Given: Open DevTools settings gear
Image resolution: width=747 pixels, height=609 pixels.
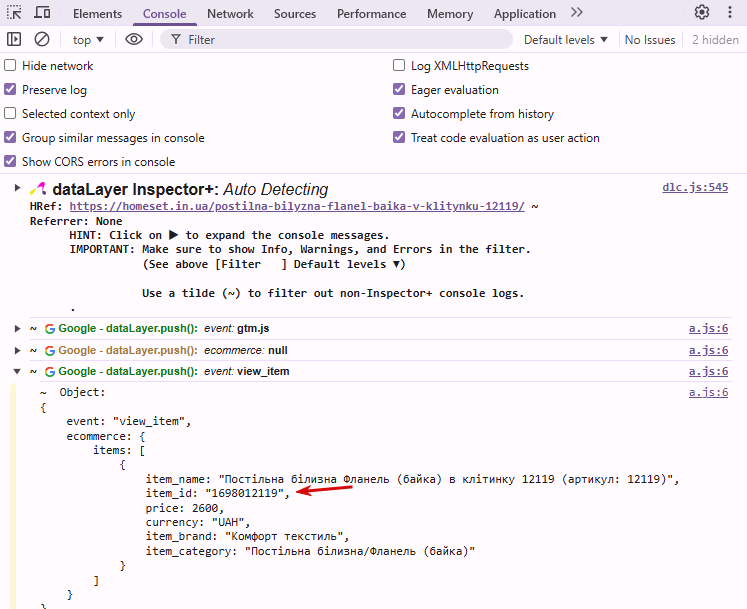Looking at the screenshot, I should coord(702,13).
